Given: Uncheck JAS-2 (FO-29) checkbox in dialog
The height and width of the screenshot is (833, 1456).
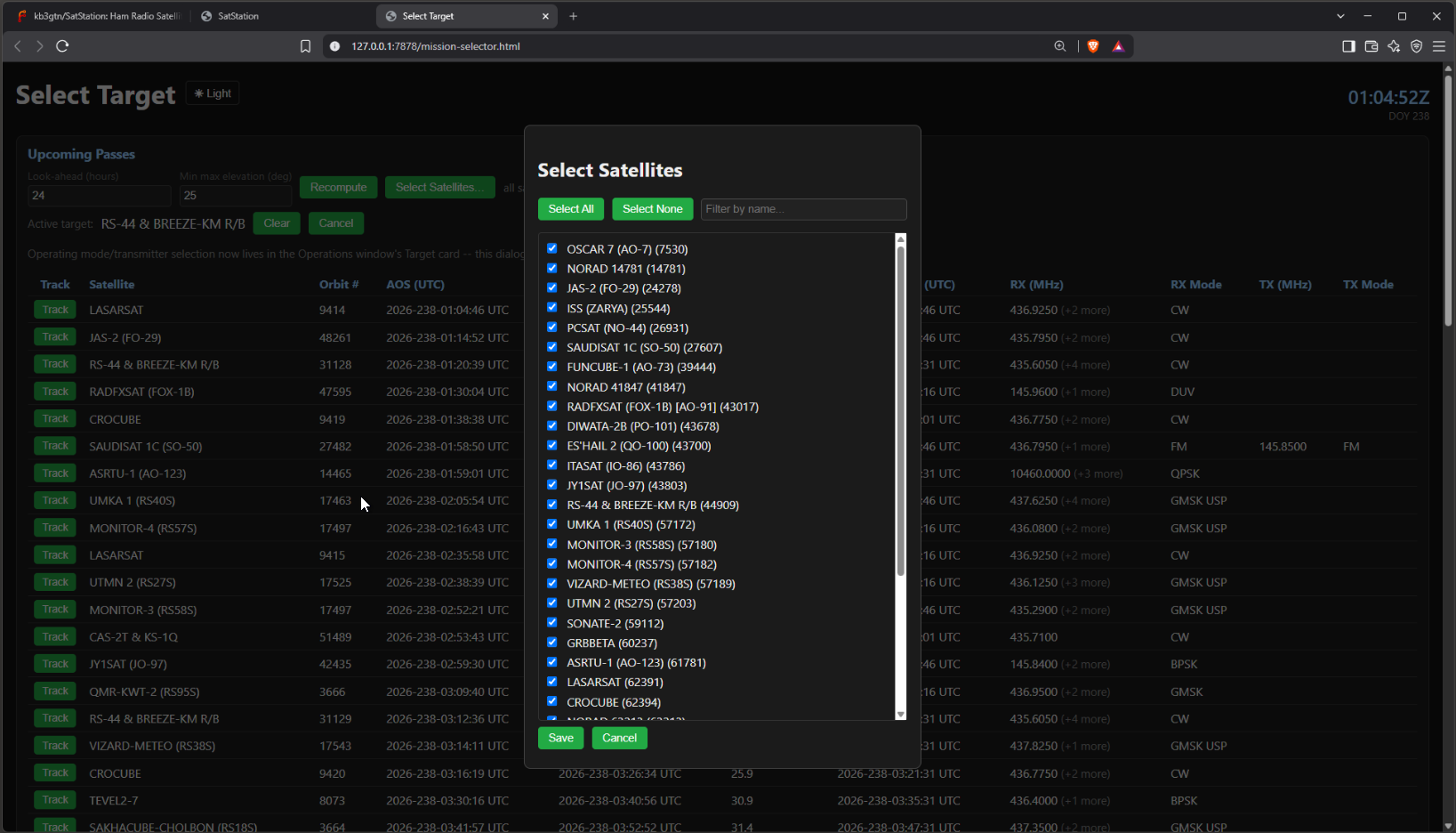Looking at the screenshot, I should 551,287.
